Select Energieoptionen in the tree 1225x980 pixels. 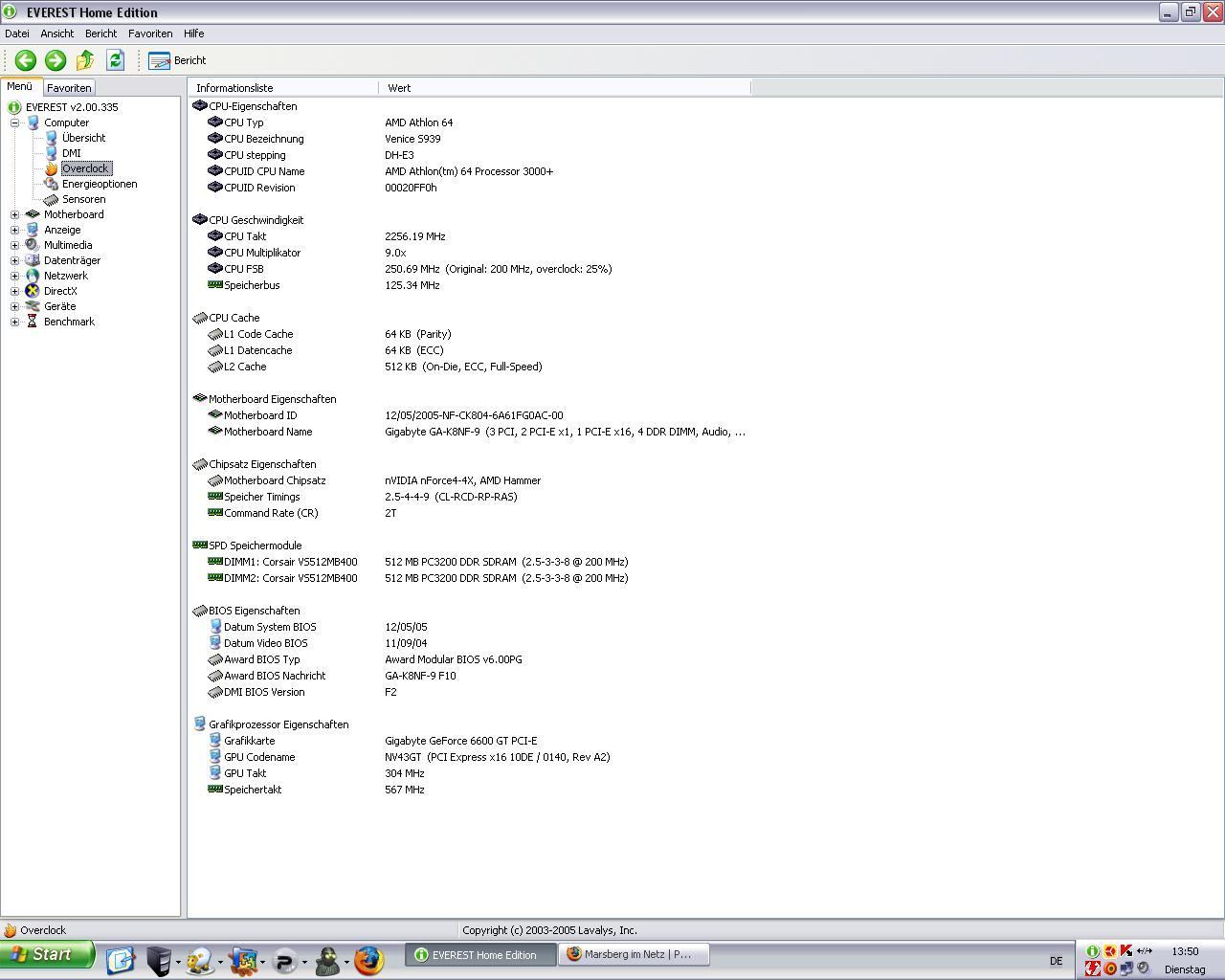pyautogui.click(x=100, y=184)
